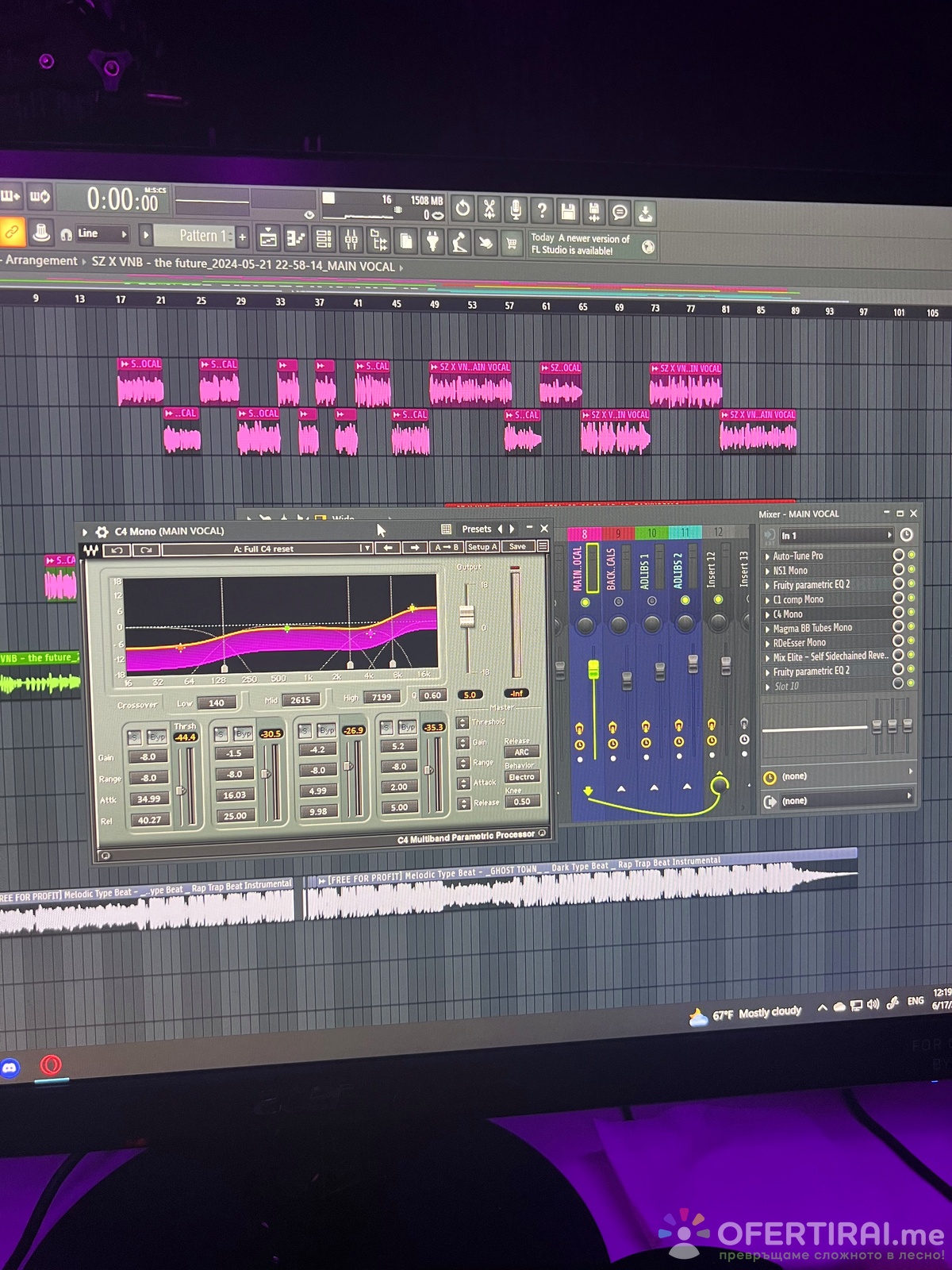Screen dimensions: 952x1270
Task: Open the plugin picker plug icon
Action: (432, 241)
